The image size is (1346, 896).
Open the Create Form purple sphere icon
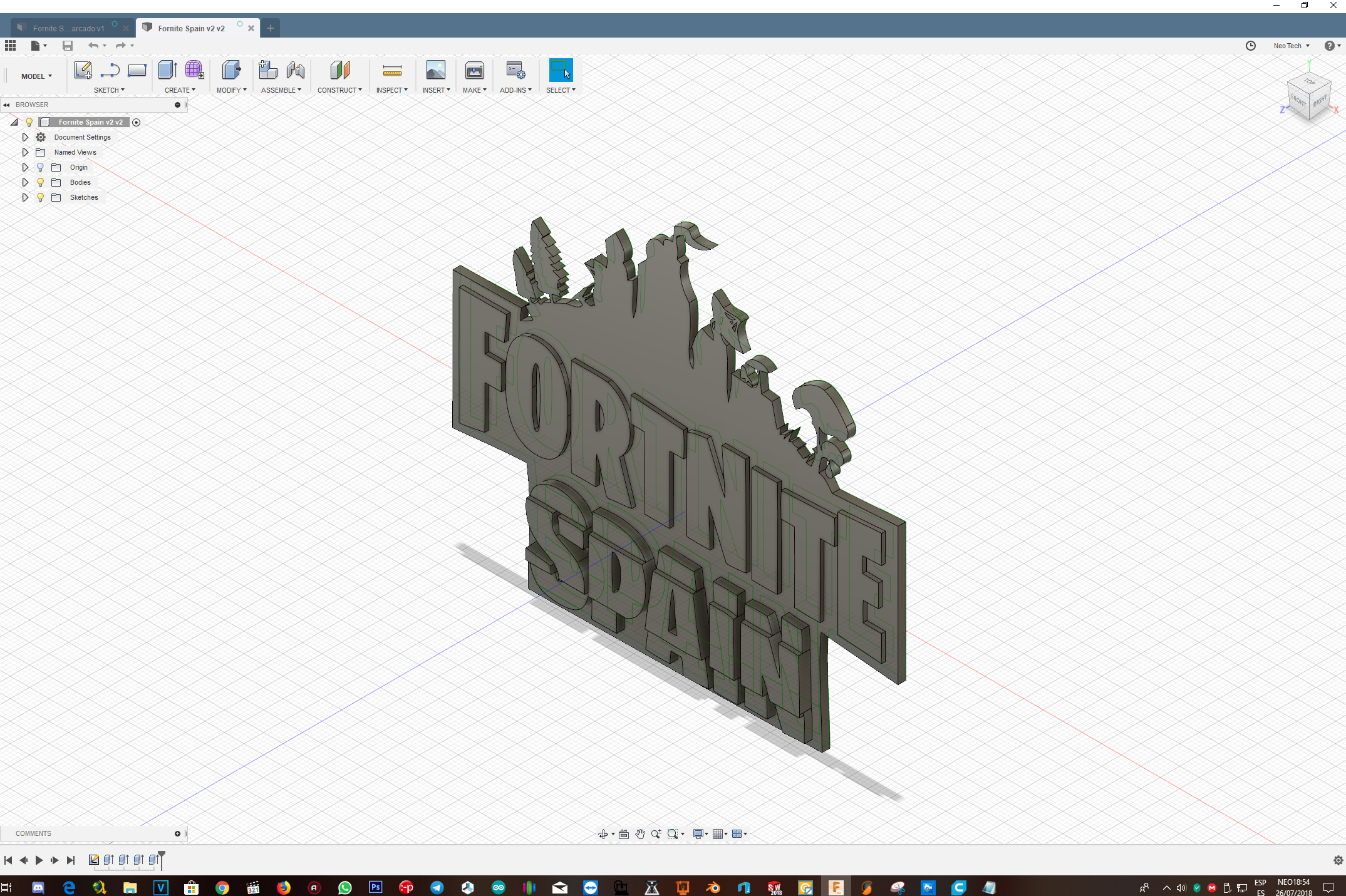pos(194,70)
